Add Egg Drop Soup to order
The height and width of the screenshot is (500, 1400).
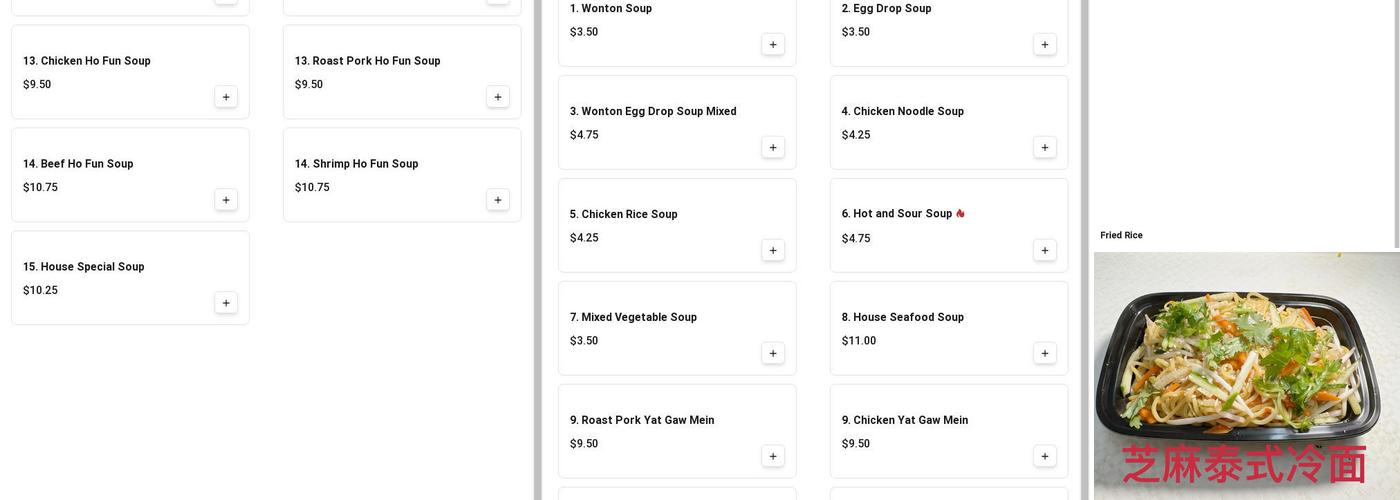pyautogui.click(x=1045, y=45)
